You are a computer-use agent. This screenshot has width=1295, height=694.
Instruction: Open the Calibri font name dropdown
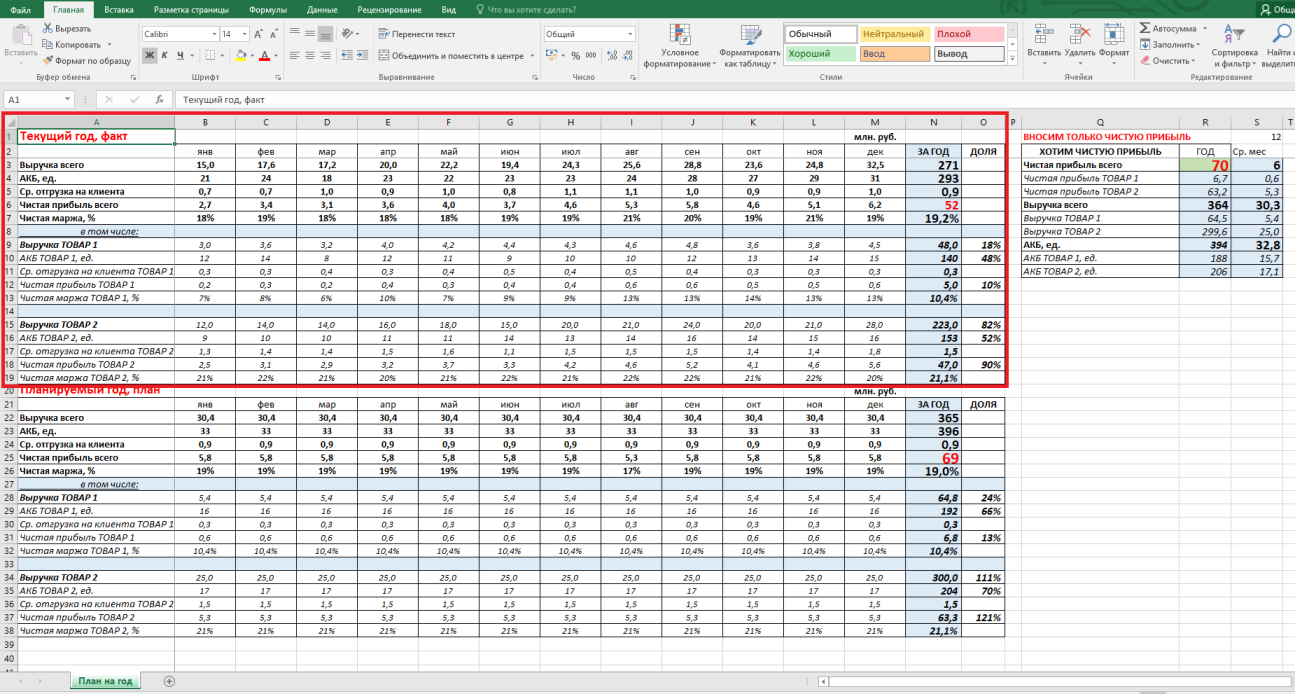click(x=213, y=34)
